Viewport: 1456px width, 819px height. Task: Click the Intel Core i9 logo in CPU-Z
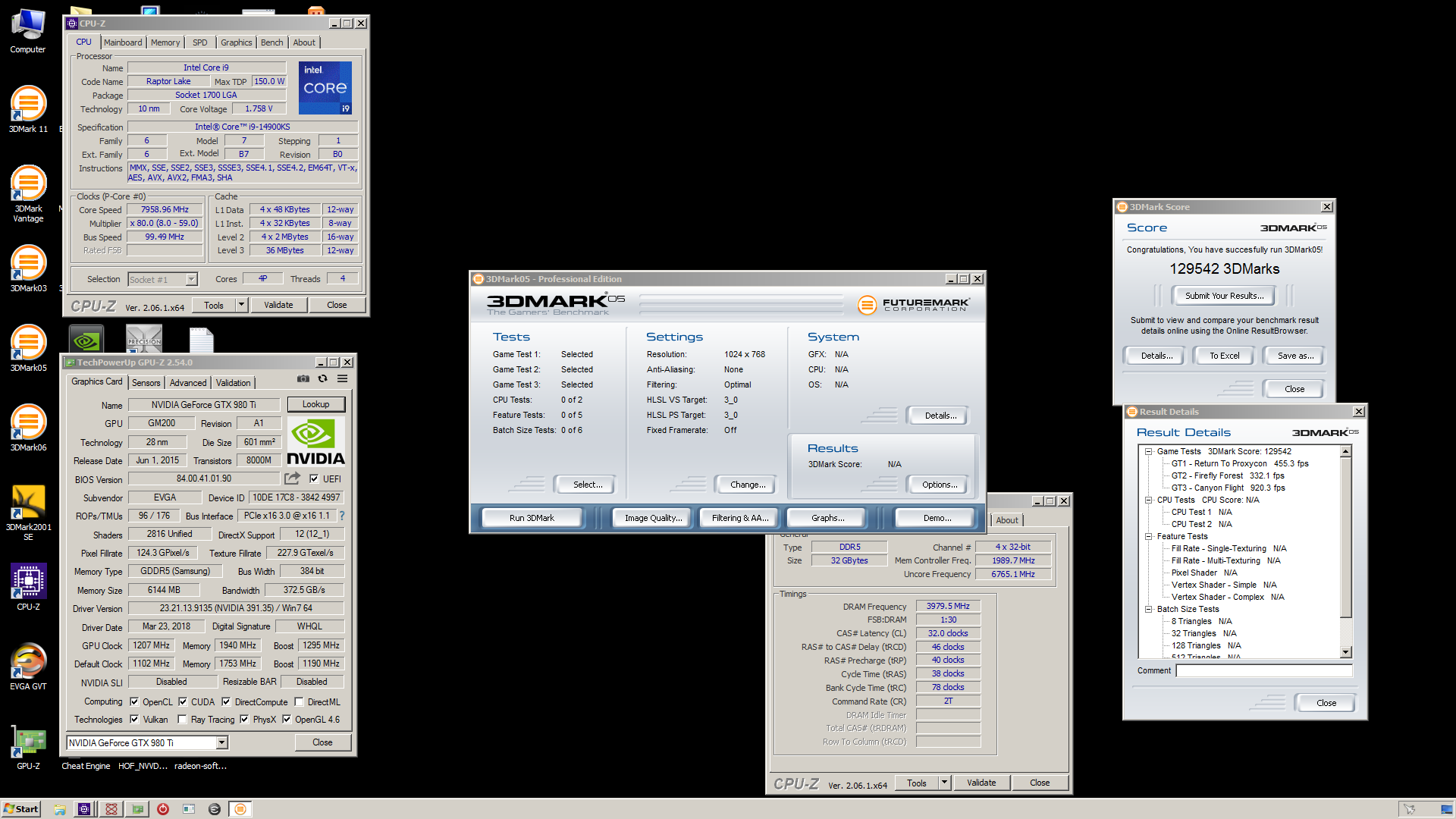[x=325, y=88]
